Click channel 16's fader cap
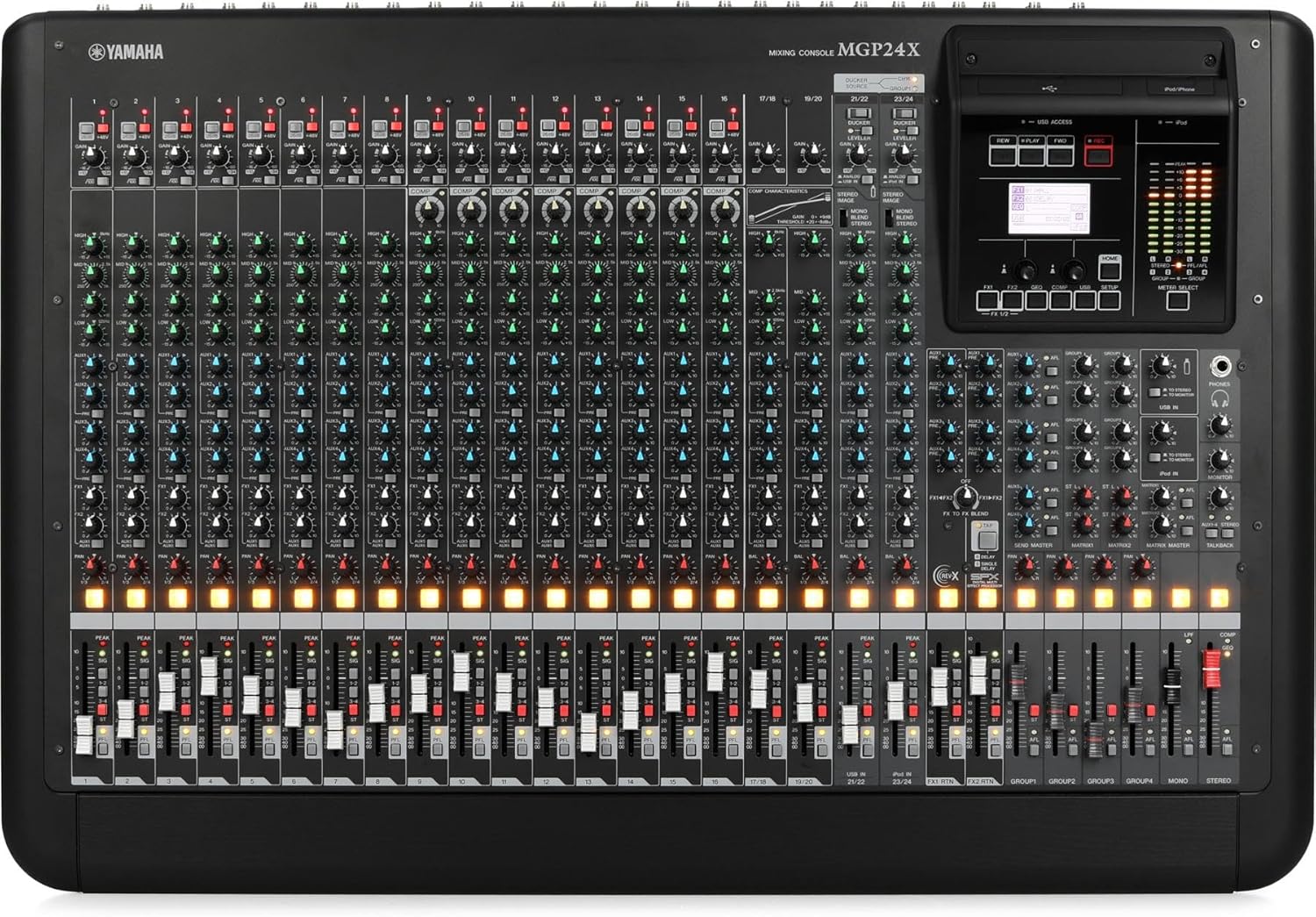 [715, 671]
